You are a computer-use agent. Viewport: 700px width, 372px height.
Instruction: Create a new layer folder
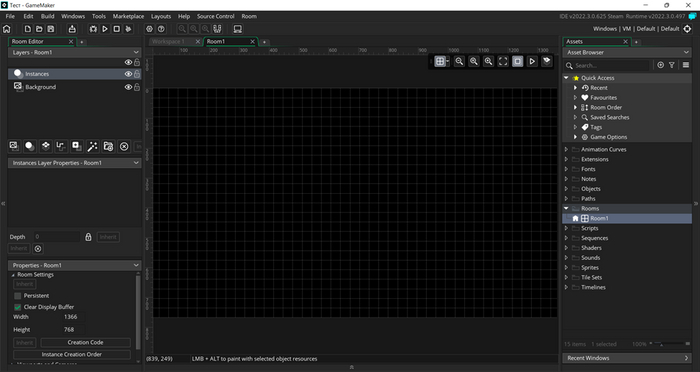pos(108,146)
